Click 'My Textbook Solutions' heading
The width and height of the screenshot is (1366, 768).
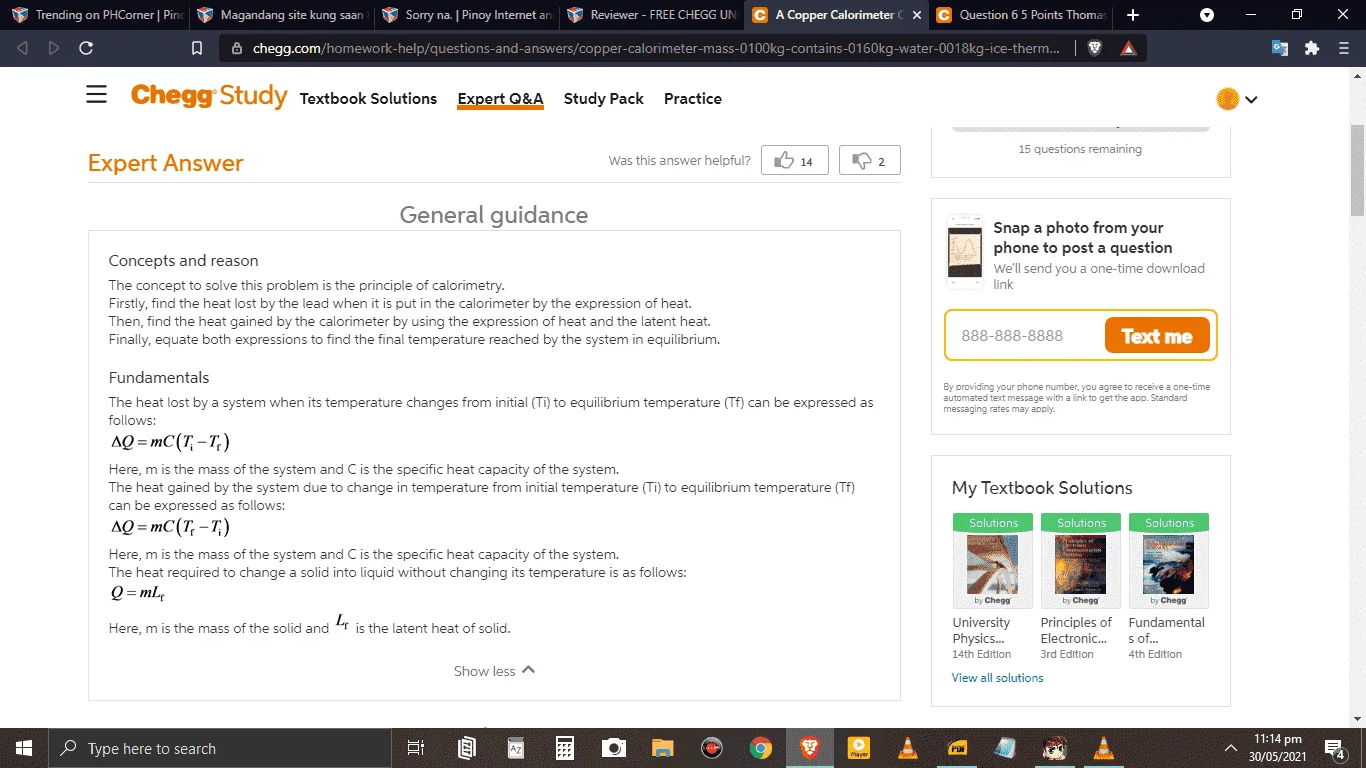tap(1042, 488)
